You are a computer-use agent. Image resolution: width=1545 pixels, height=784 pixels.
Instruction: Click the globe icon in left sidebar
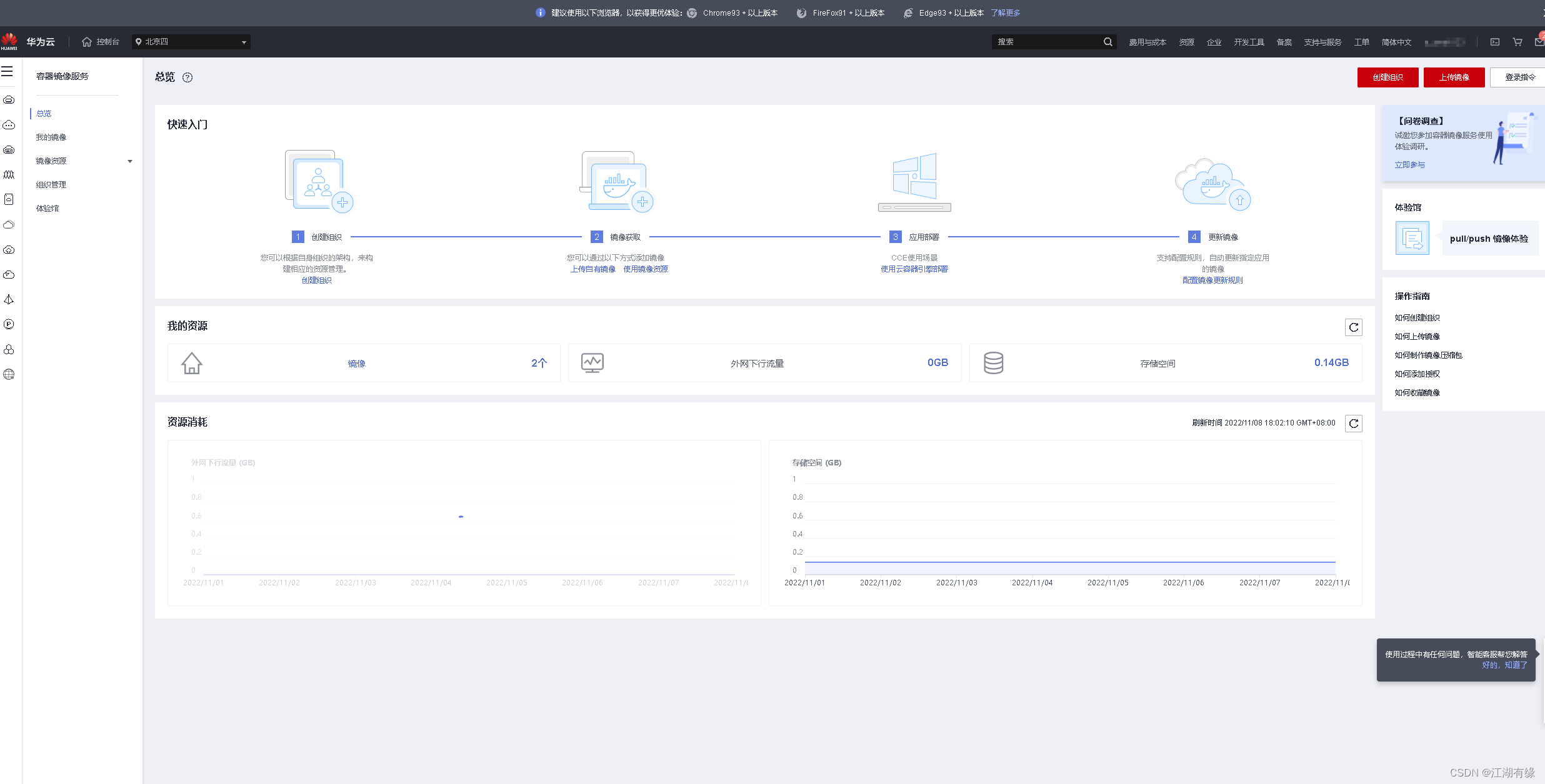pos(9,374)
